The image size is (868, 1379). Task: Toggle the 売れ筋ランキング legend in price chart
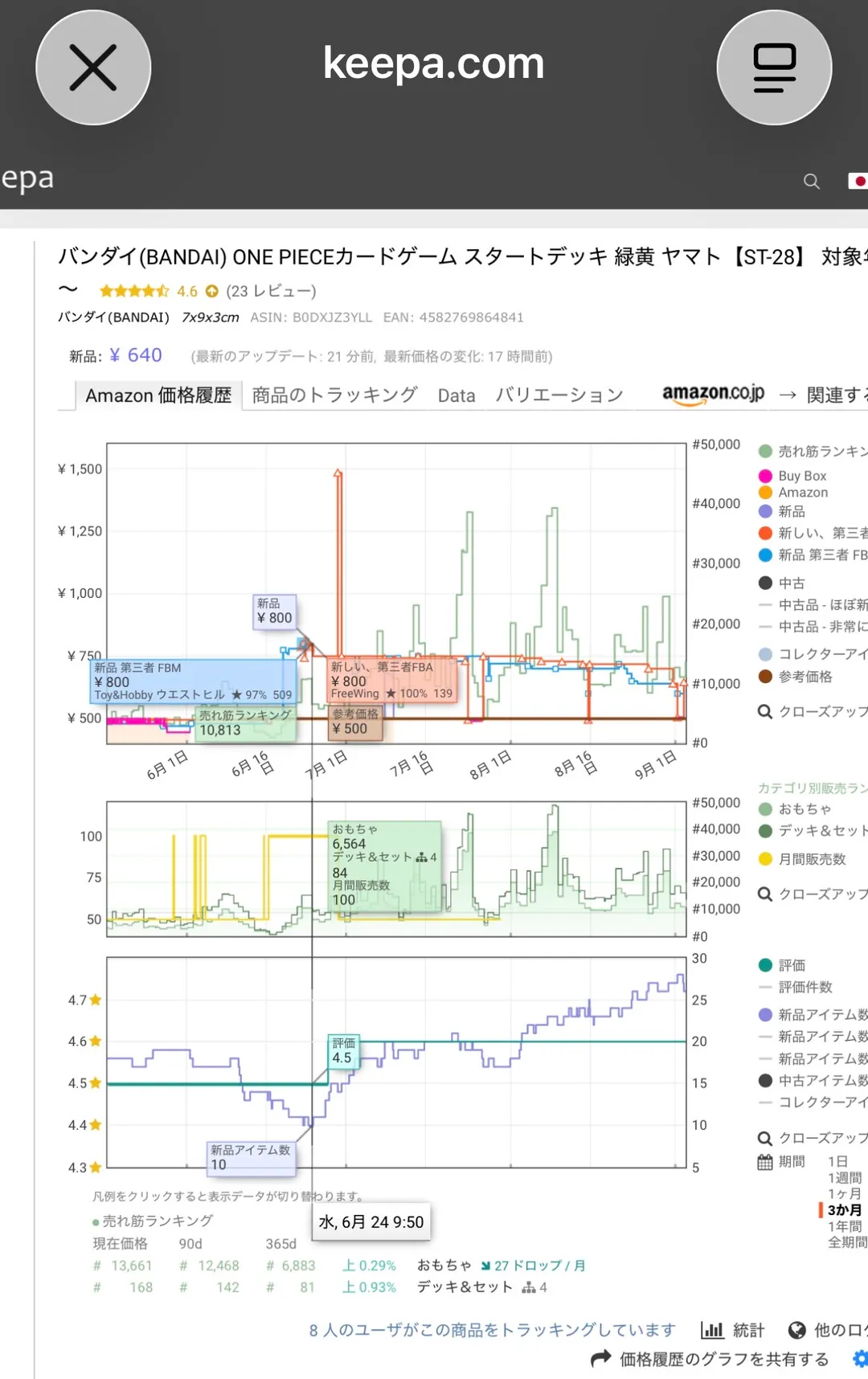tap(813, 452)
